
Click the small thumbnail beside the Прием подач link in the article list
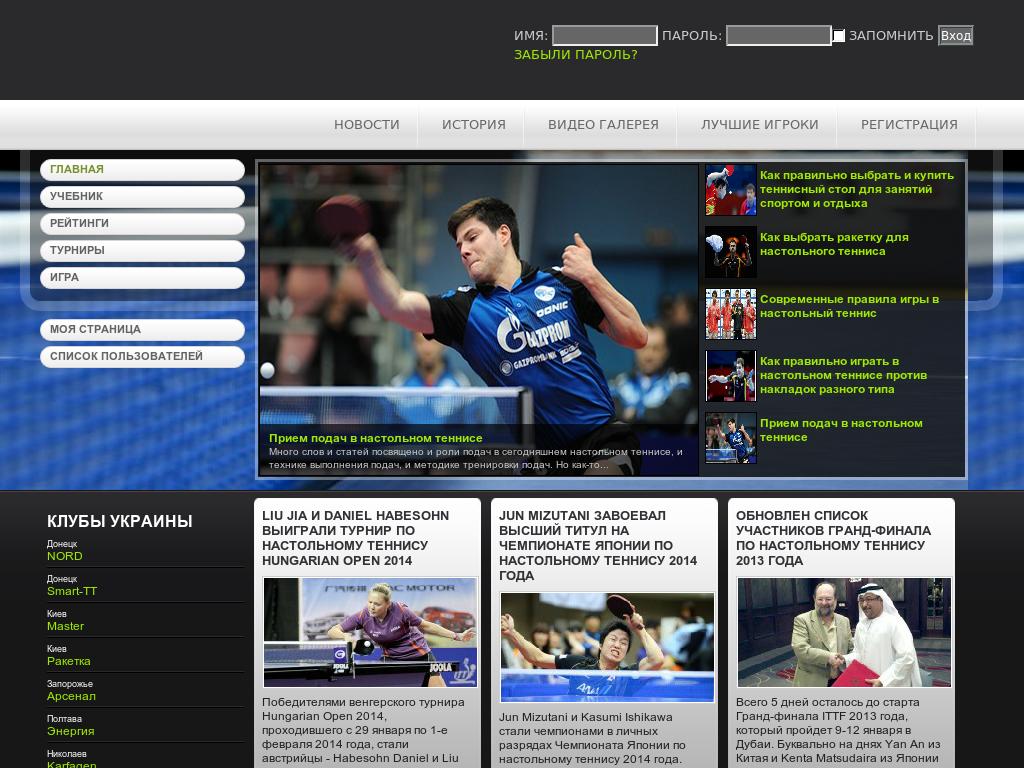(x=731, y=438)
